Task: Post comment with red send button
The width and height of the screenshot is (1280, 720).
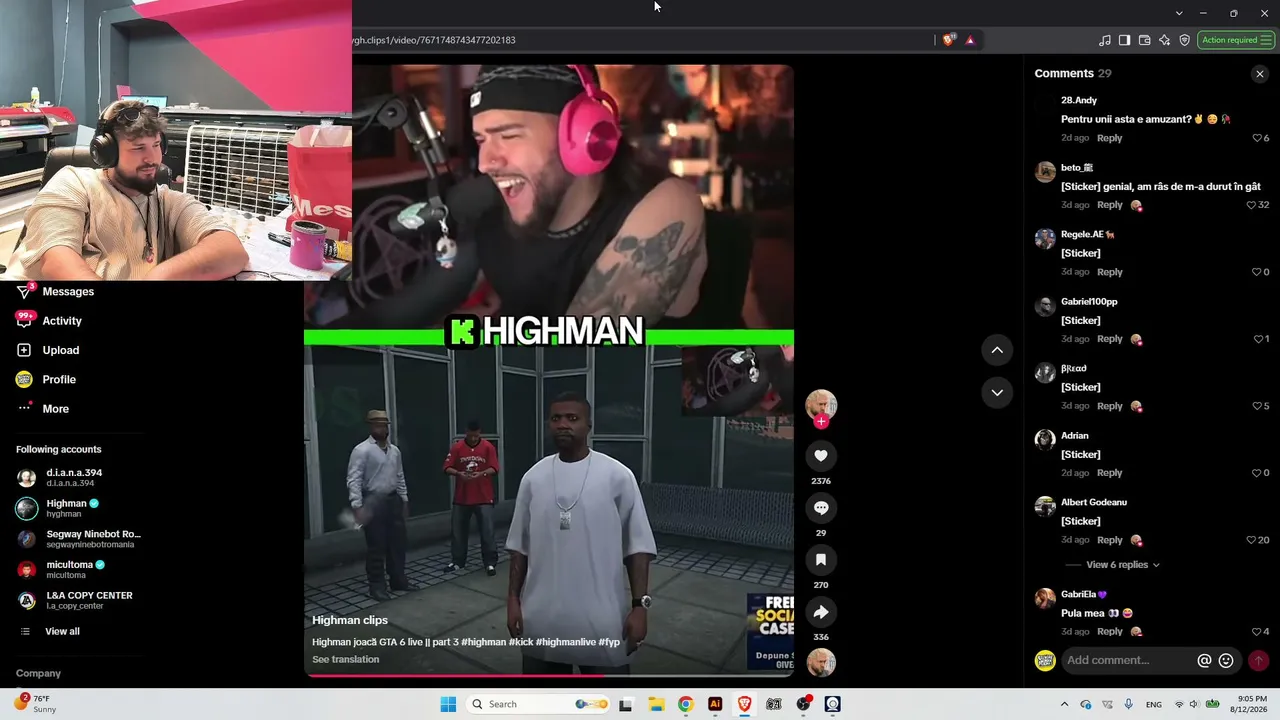Action: 1258,660
